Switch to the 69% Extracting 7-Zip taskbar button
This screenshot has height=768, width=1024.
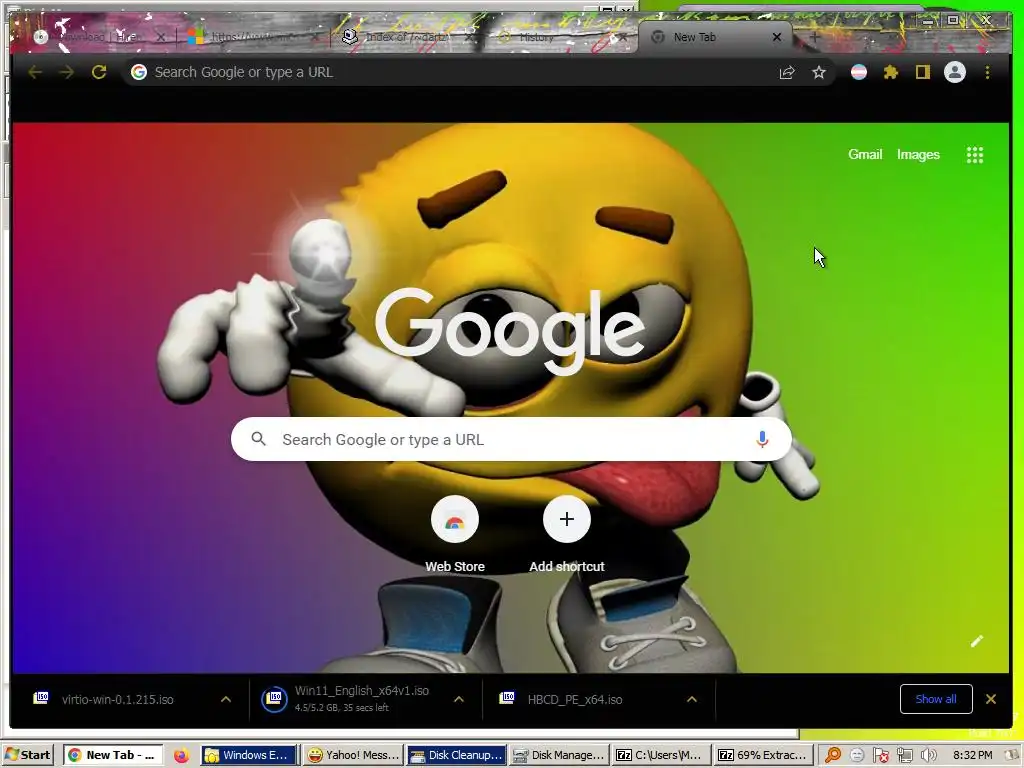[x=764, y=755]
